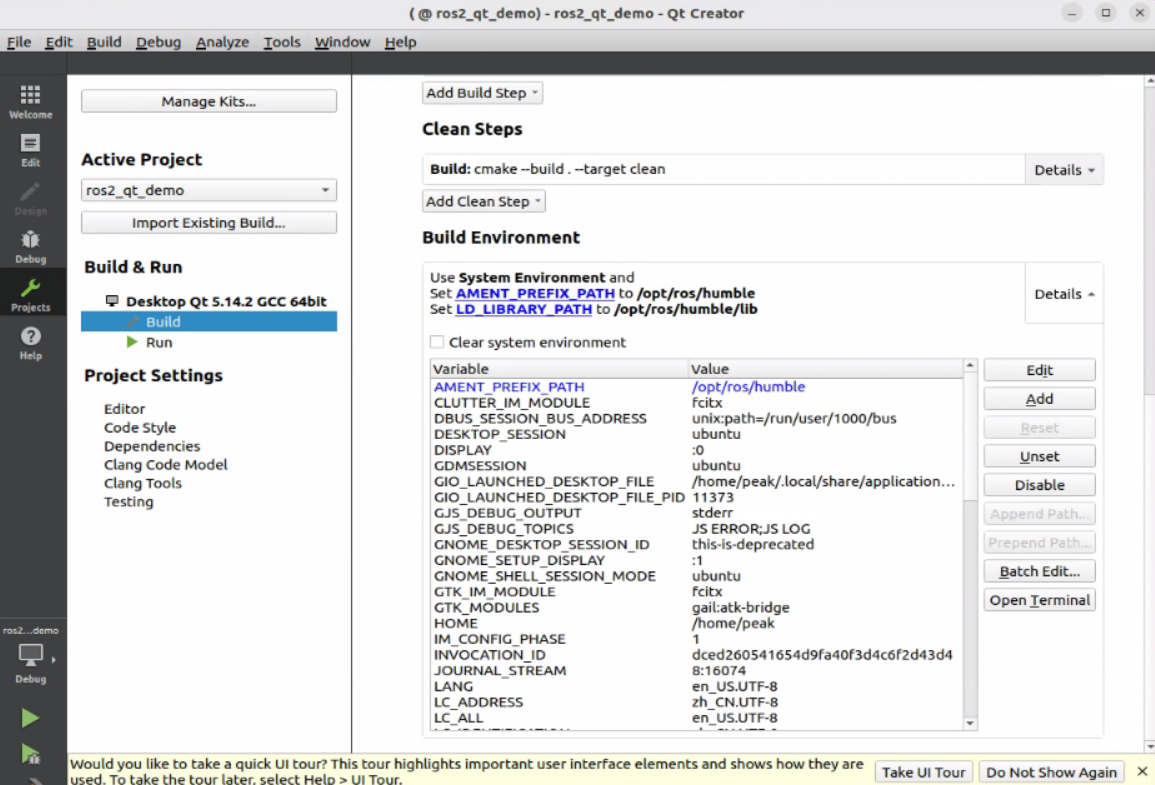The width and height of the screenshot is (1155, 785).
Task: Switch to Edit mode
Action: tap(30, 149)
